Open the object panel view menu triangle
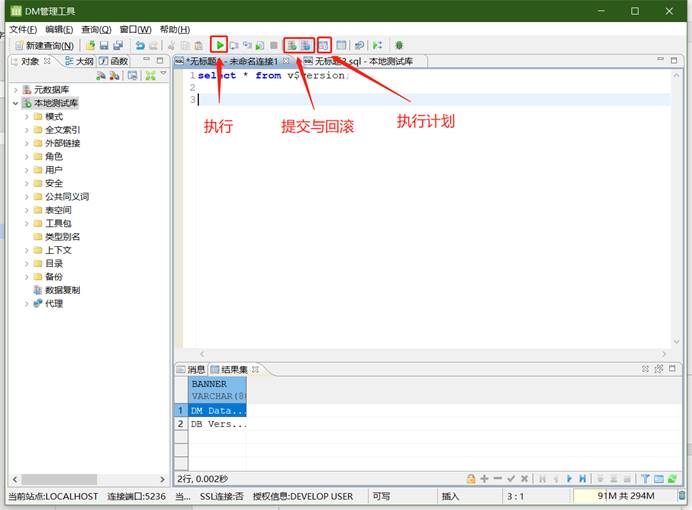Image resolution: width=692 pixels, height=510 pixels. [164, 73]
